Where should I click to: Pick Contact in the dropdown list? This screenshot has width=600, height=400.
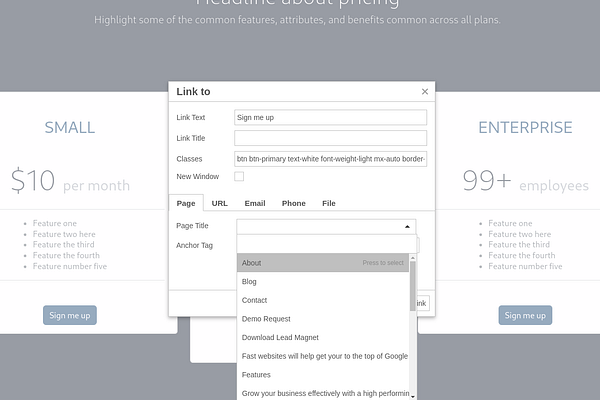[323, 300]
